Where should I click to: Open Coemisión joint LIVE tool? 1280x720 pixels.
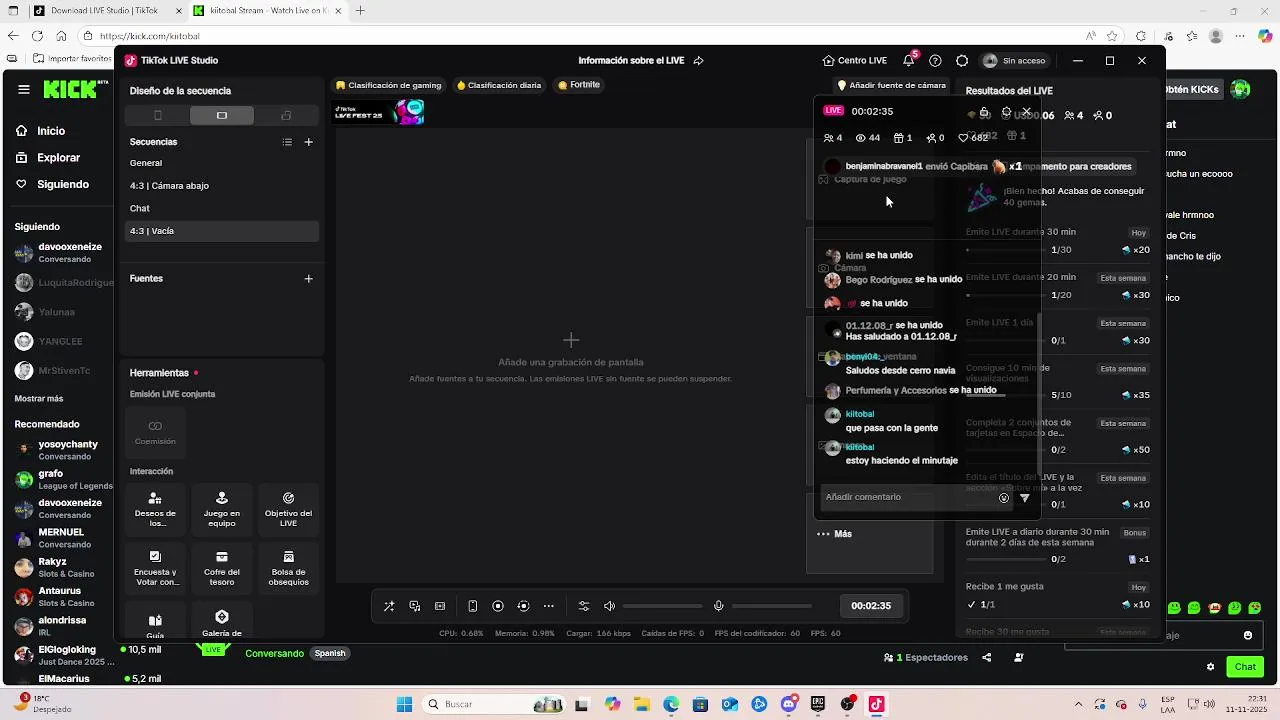(155, 432)
